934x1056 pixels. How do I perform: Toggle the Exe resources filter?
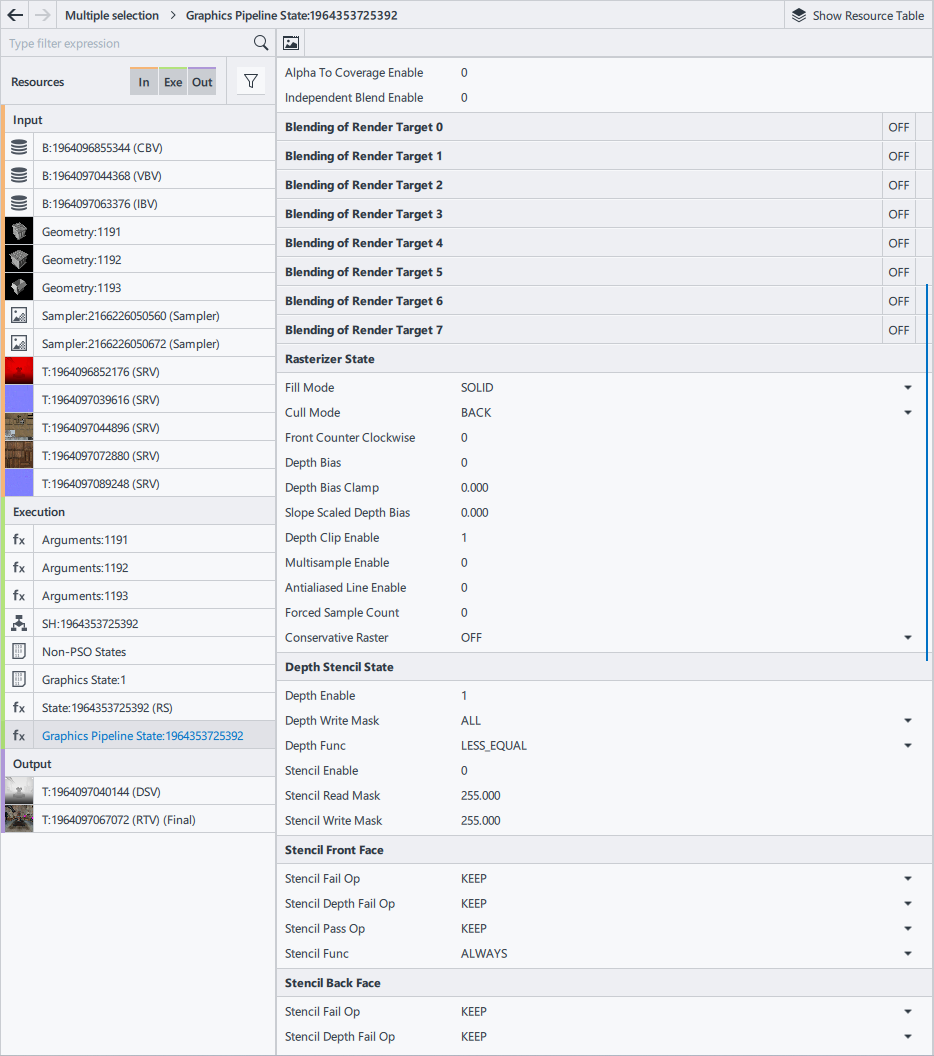click(x=173, y=81)
